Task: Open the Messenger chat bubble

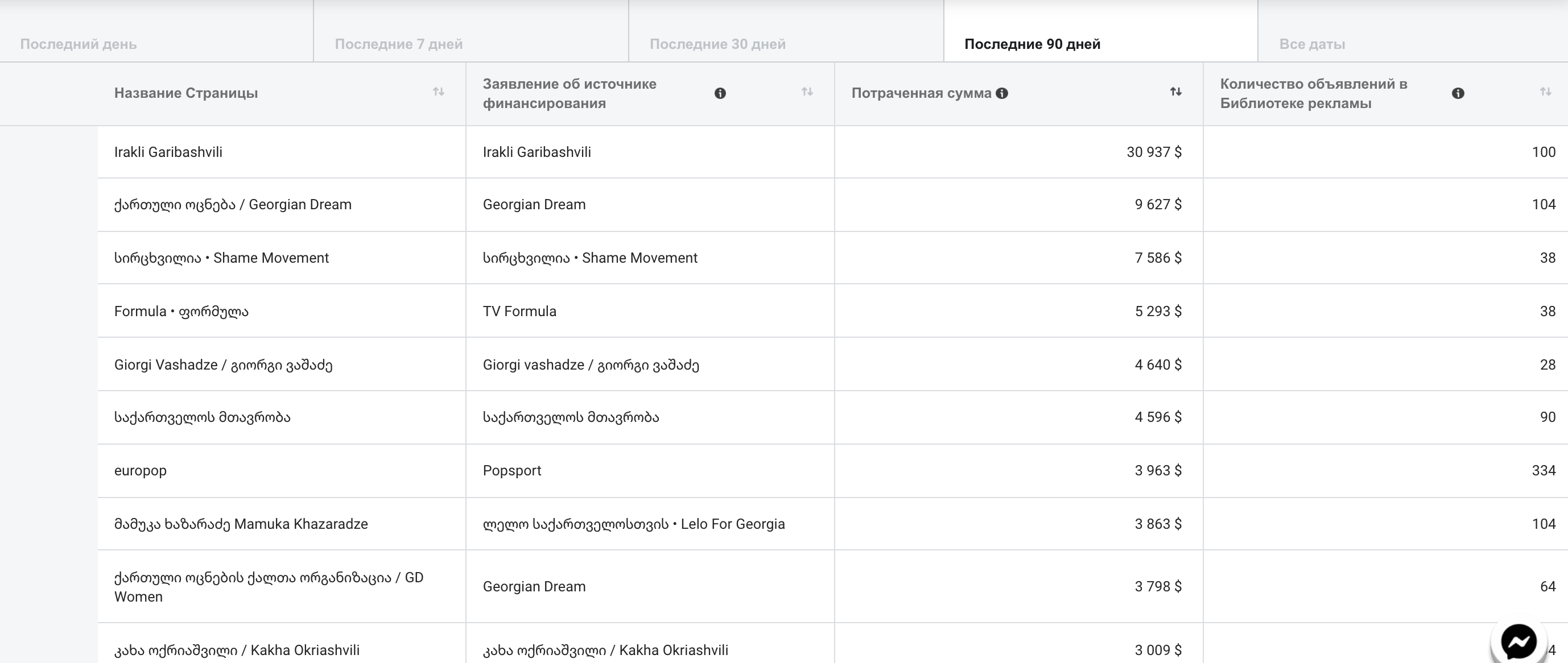Action: 1518,641
